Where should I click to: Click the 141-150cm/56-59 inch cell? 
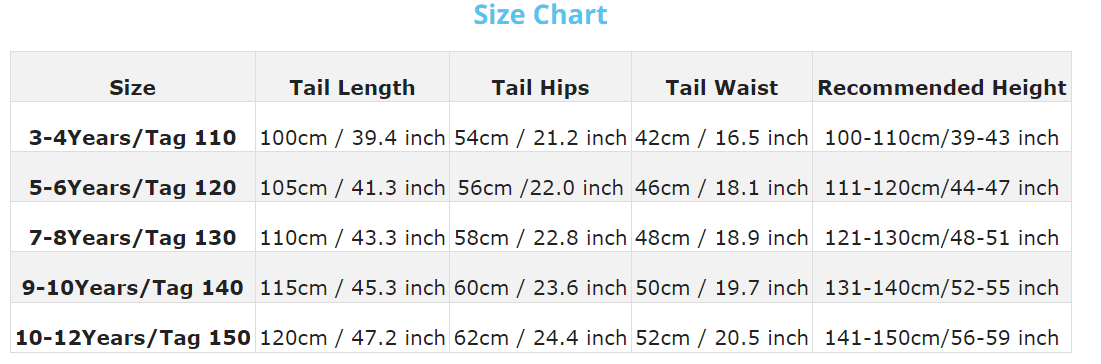[942, 338]
